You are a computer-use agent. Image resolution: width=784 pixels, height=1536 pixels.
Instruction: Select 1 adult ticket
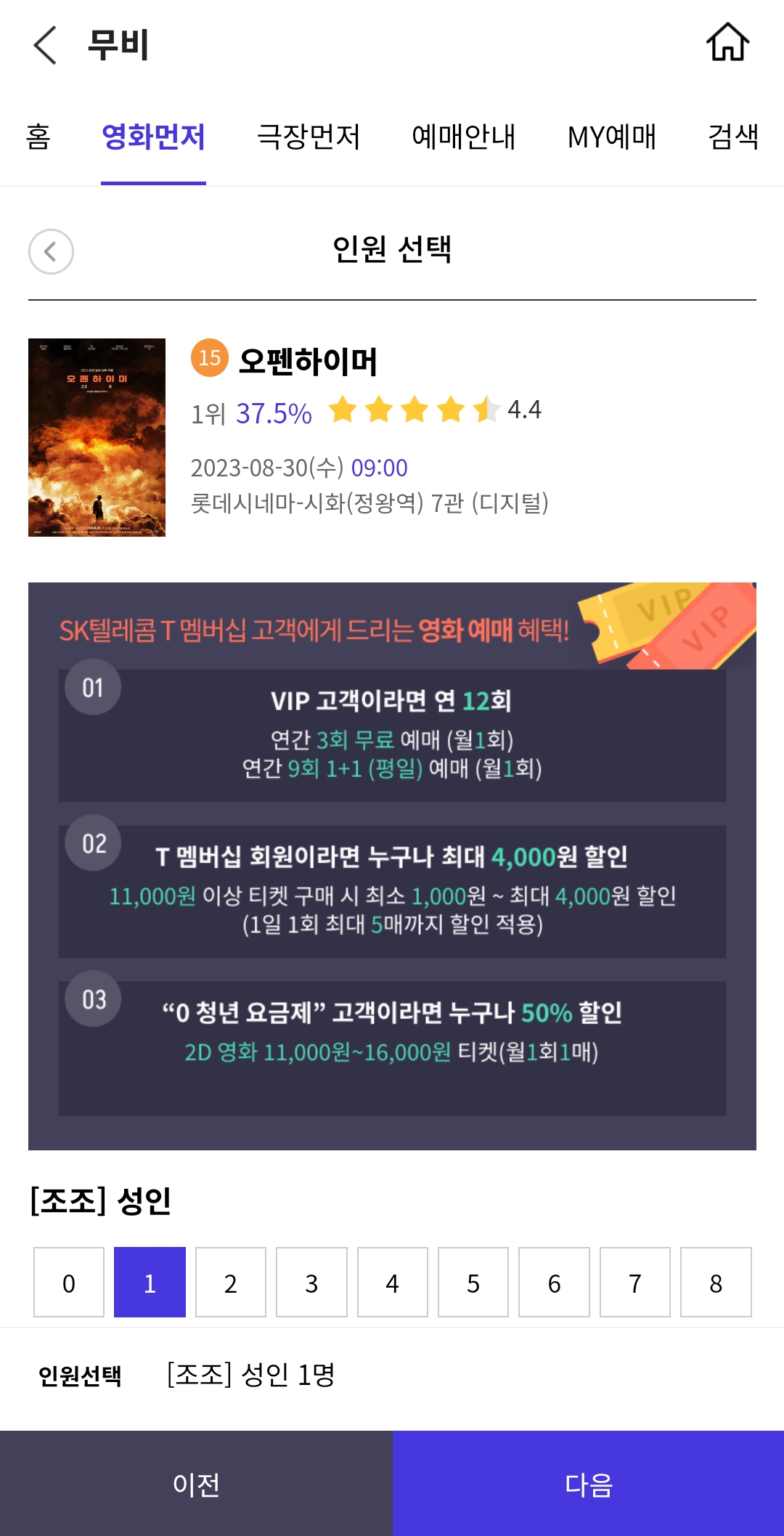tap(150, 1283)
